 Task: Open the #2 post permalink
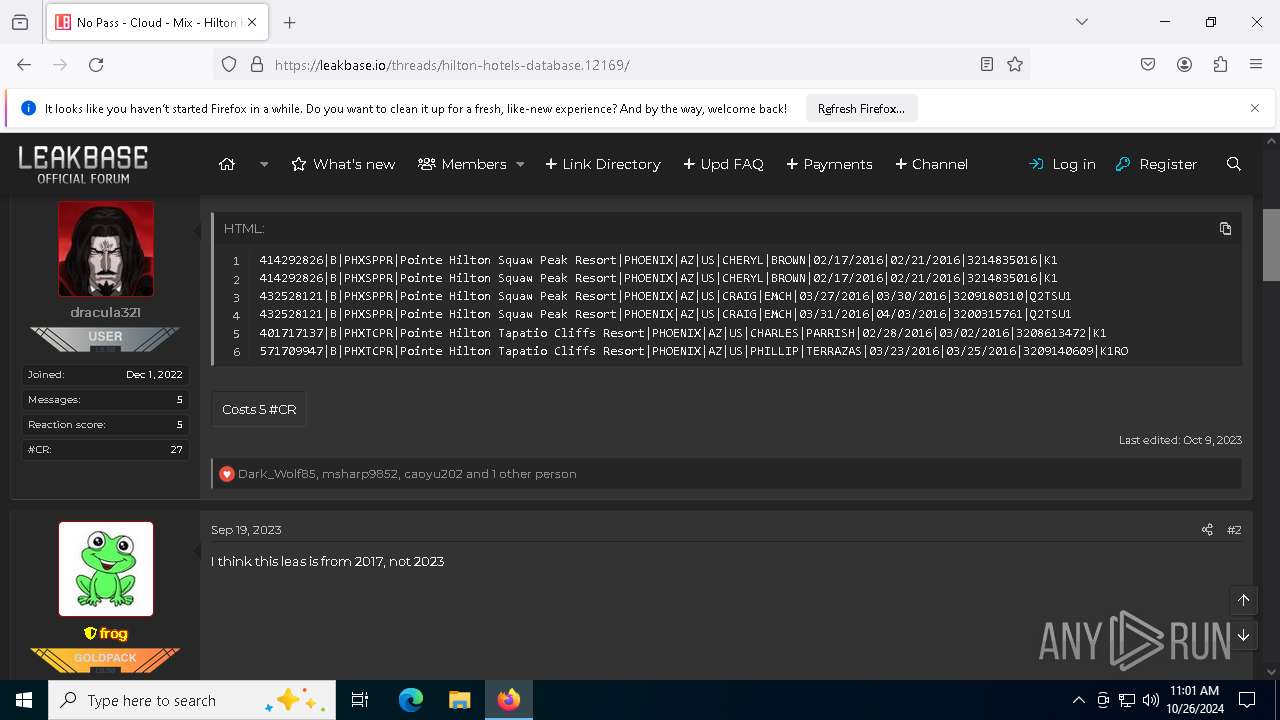[1234, 530]
